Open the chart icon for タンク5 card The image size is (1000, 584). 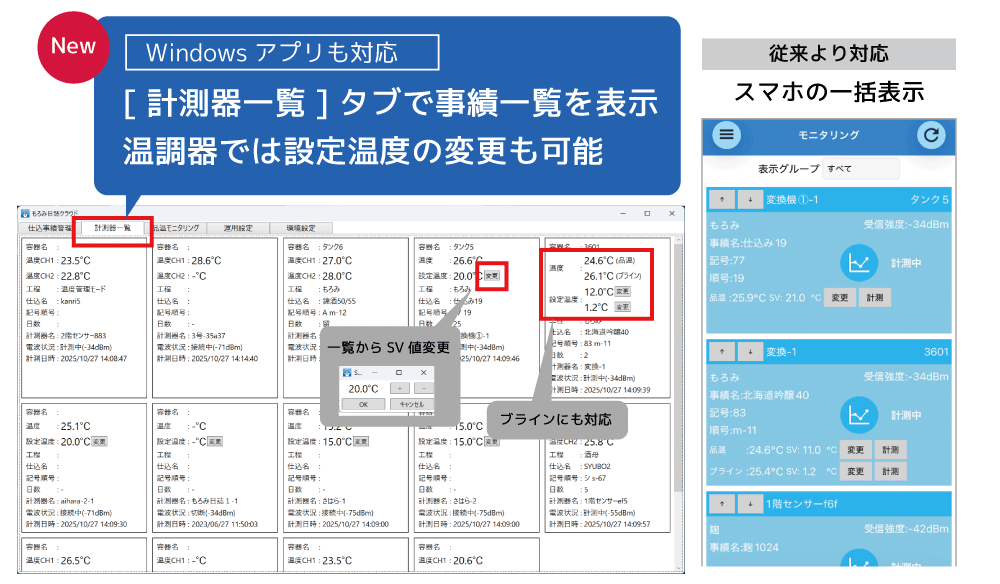coord(857,263)
